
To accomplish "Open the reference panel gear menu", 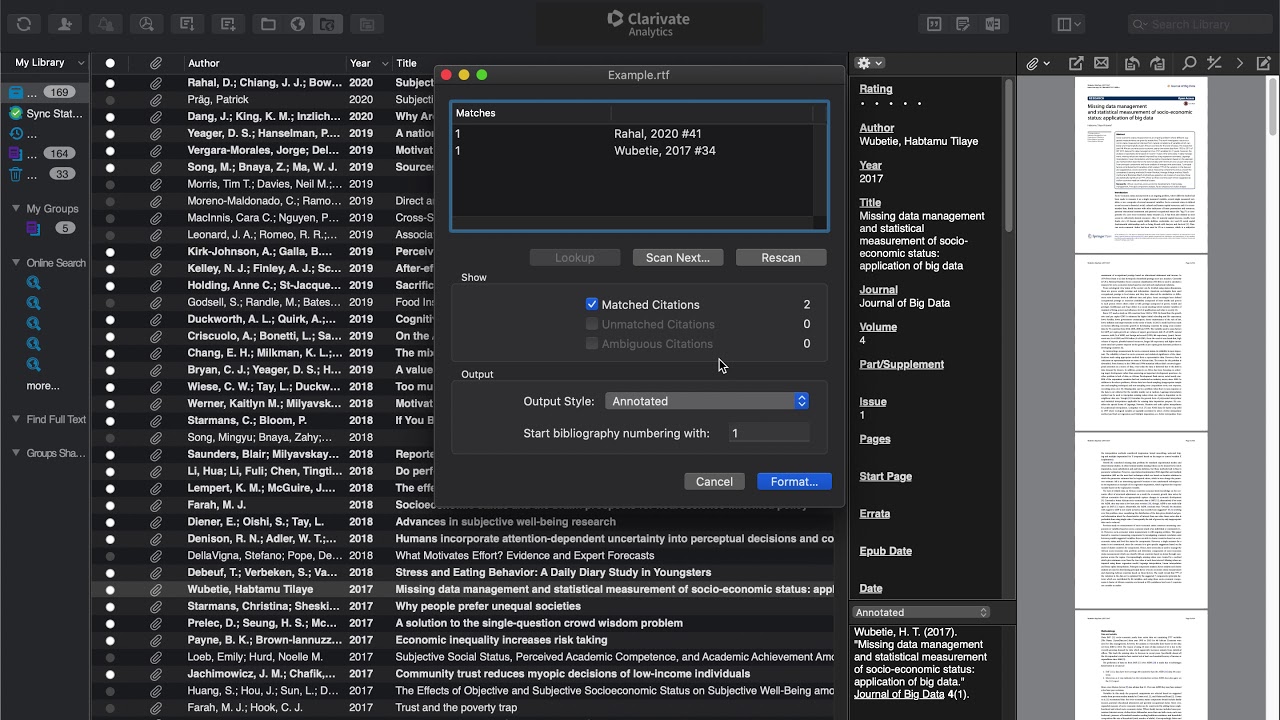I will pyautogui.click(x=871, y=63).
